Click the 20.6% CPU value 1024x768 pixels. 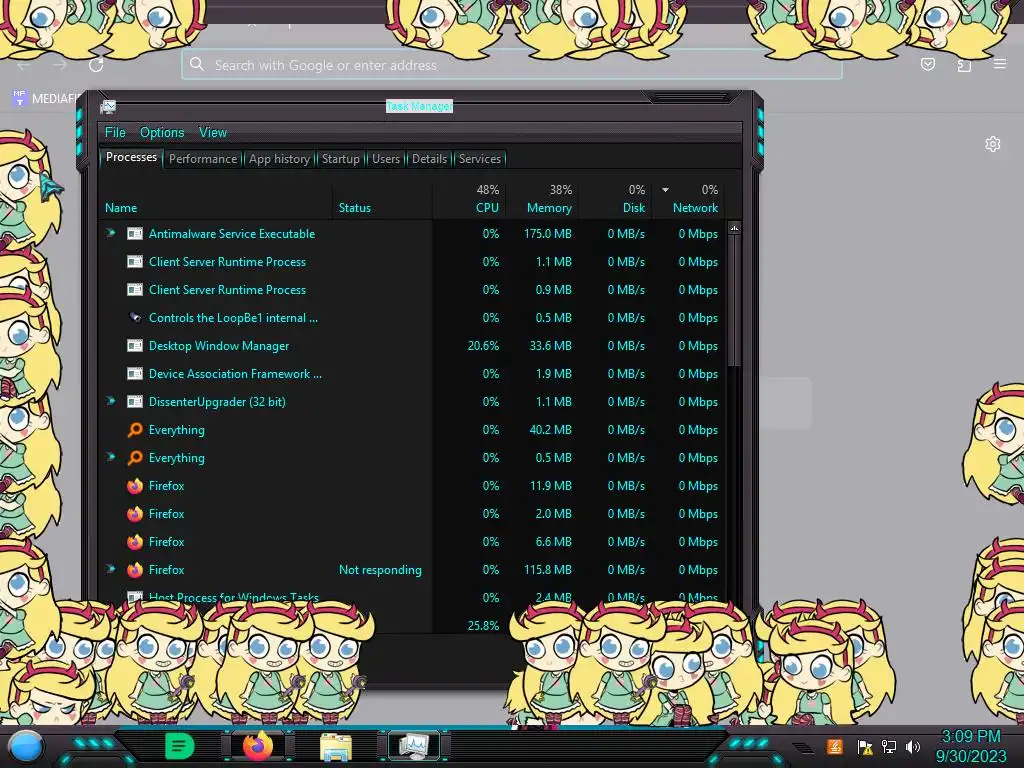pos(483,346)
